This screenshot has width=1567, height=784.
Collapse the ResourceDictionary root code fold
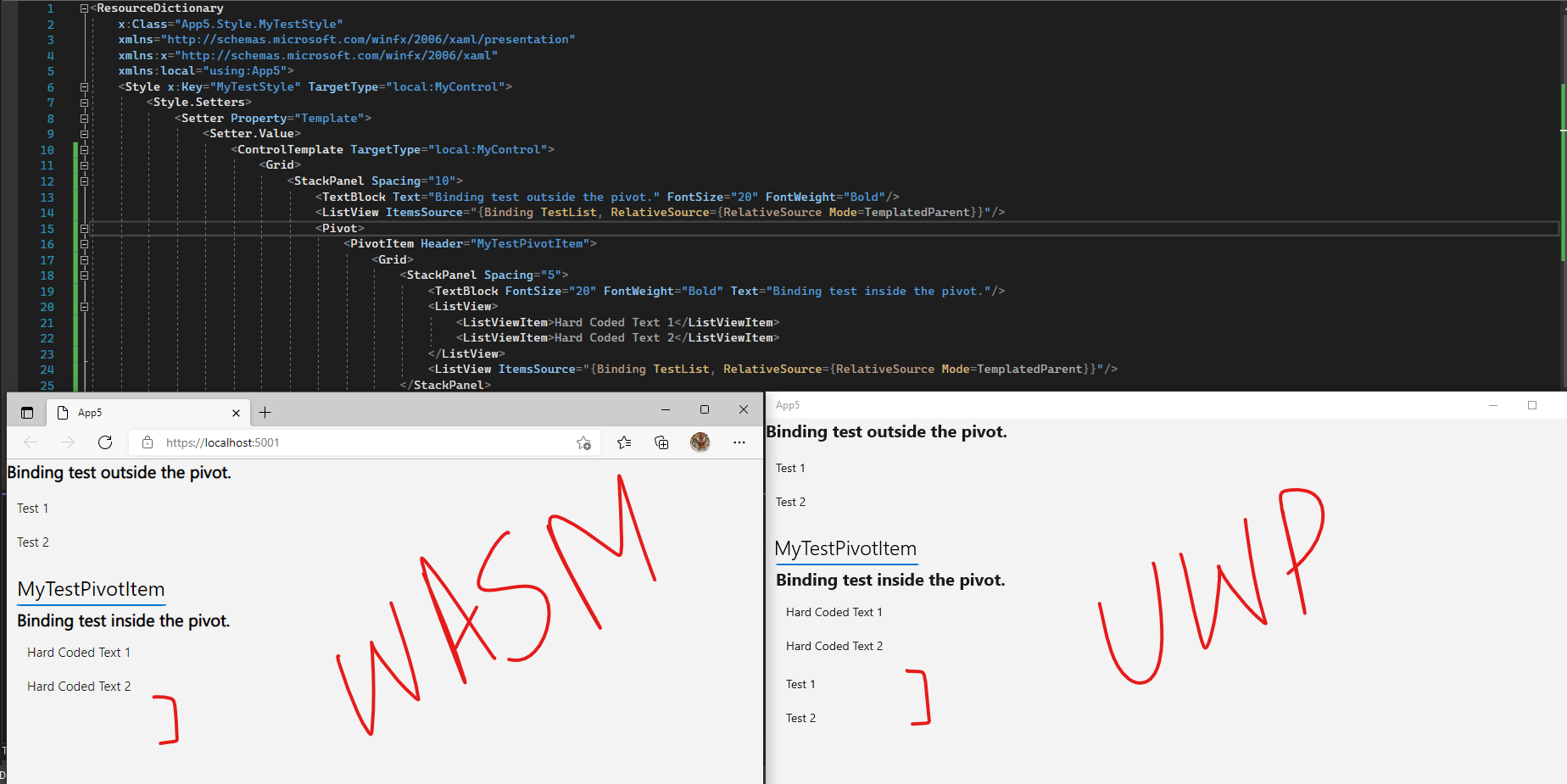(82, 8)
